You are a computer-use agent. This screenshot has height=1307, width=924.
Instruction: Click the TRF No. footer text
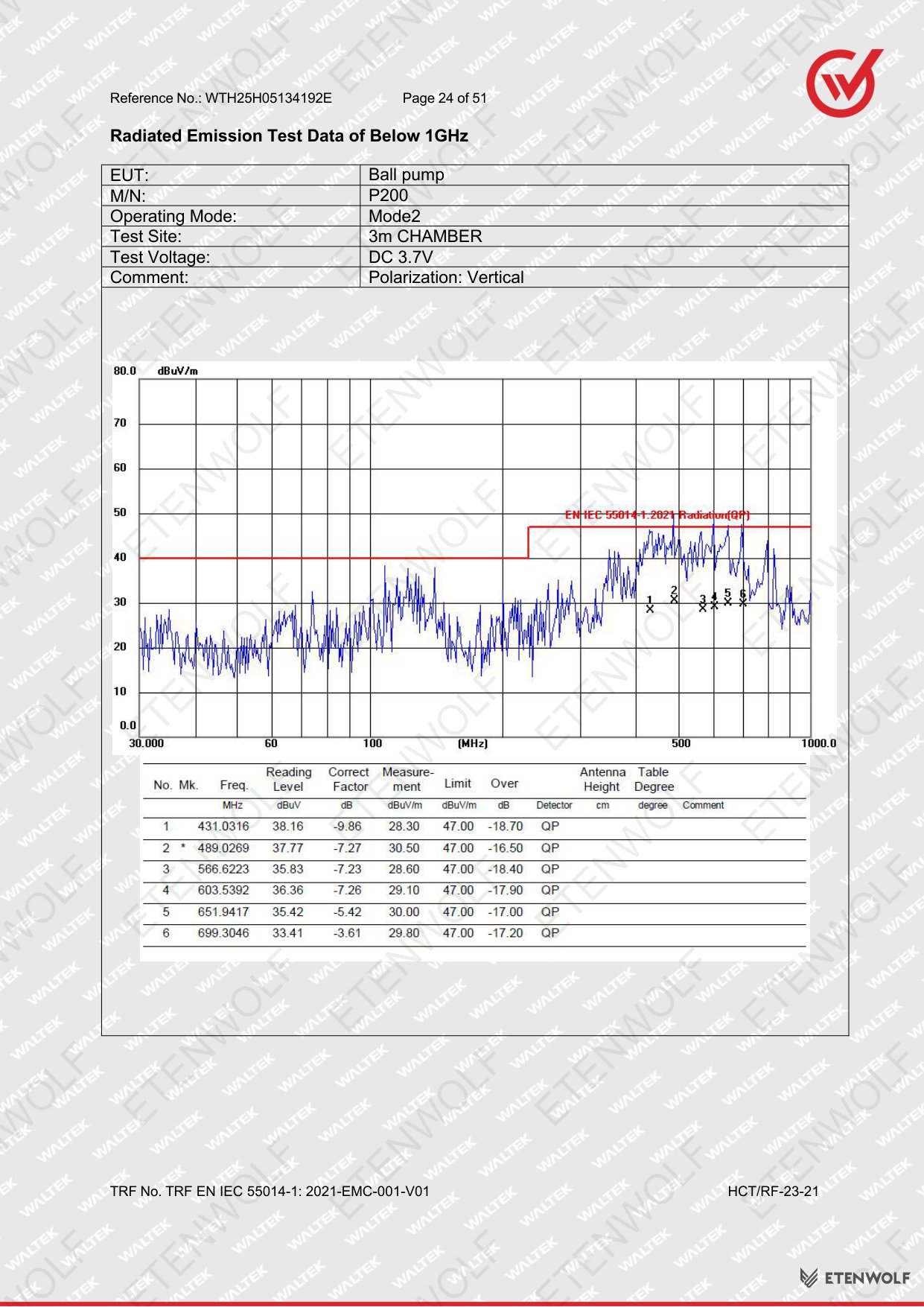point(270,1191)
